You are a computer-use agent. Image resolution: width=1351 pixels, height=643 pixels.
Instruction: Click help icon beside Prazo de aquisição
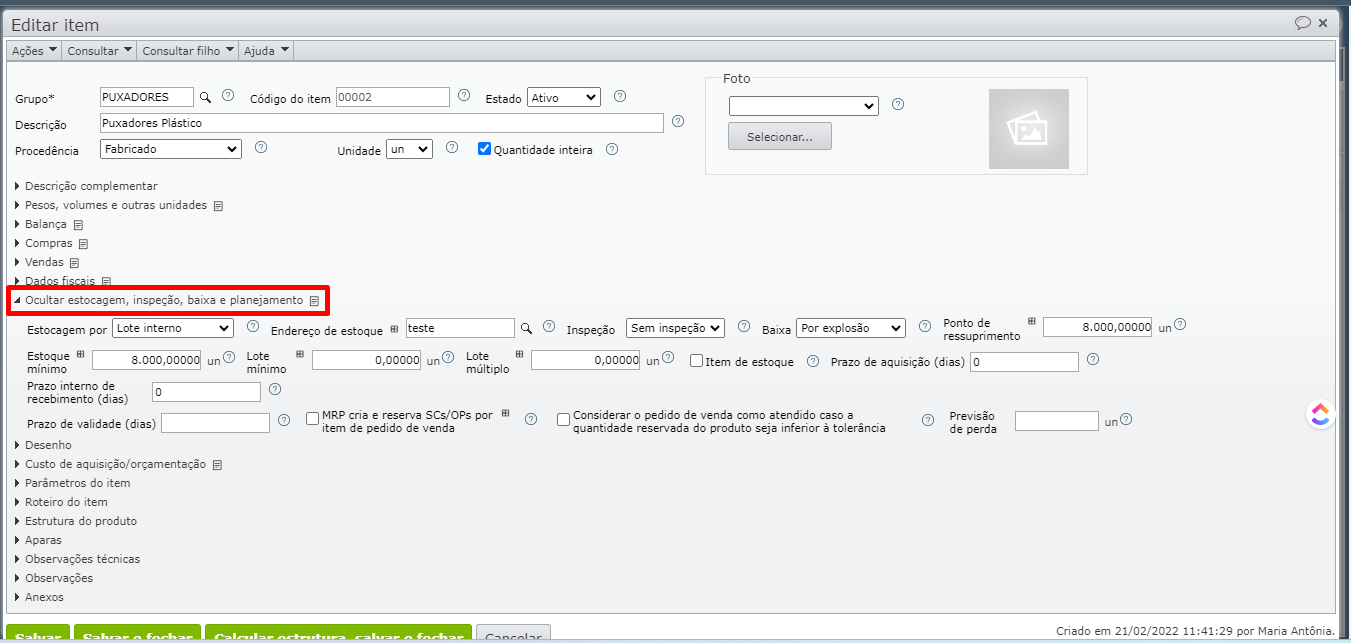click(1093, 359)
